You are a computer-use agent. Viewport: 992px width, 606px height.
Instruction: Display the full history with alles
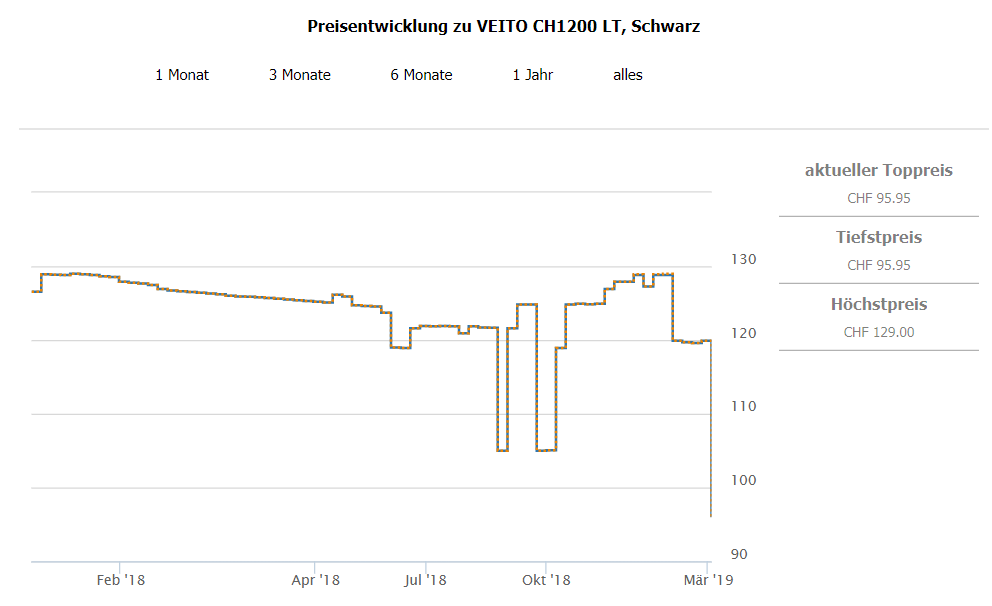tap(628, 75)
